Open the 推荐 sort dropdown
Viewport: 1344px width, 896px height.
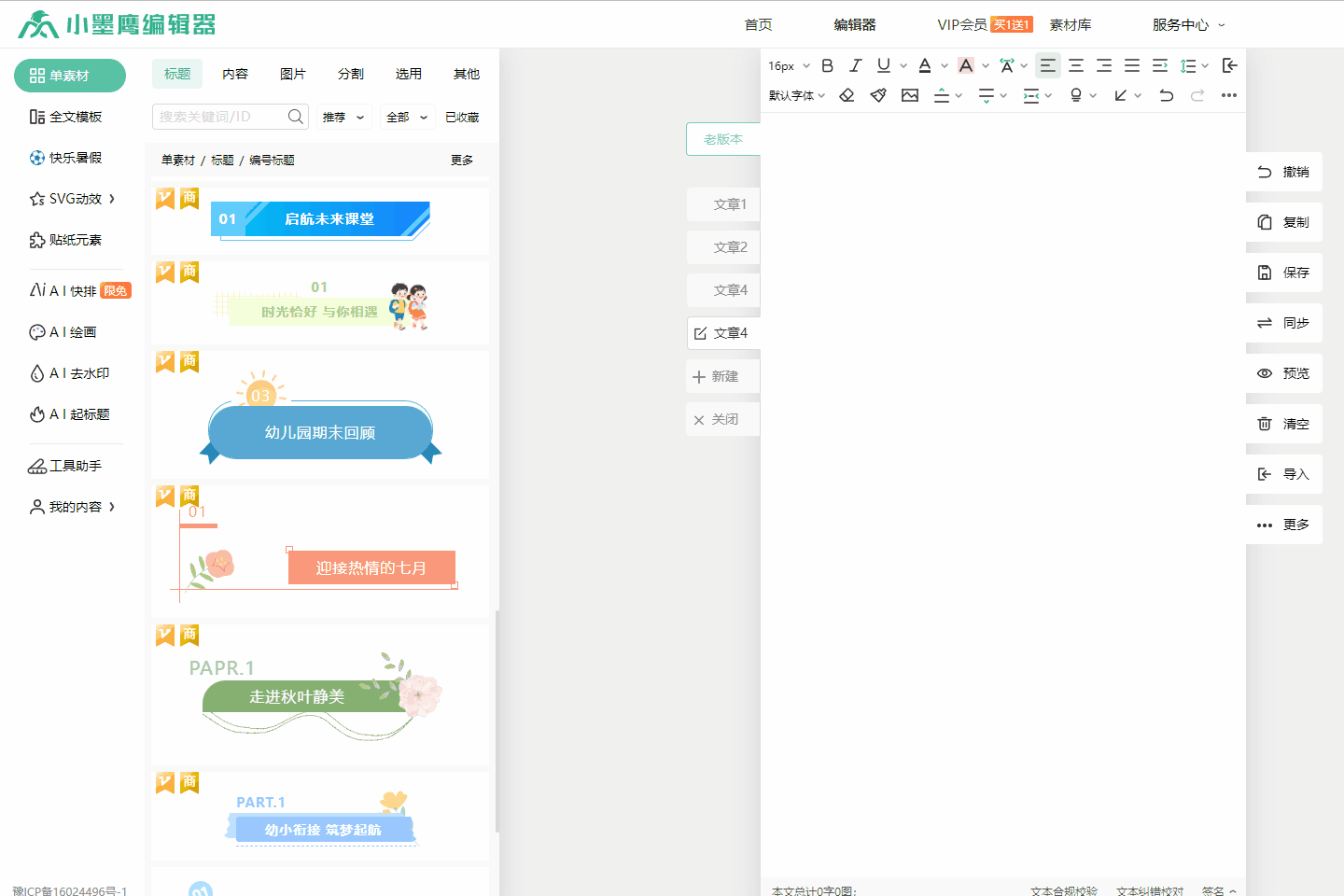coord(343,117)
